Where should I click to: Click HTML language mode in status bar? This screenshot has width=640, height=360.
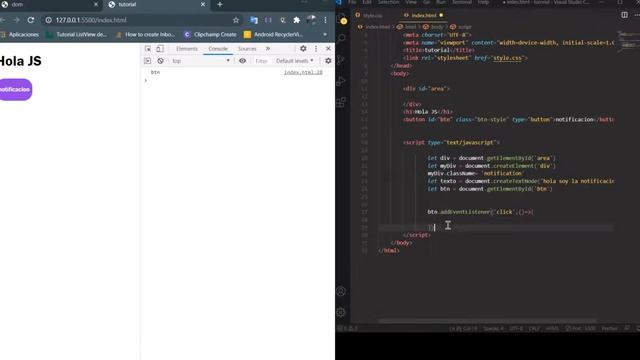point(552,329)
